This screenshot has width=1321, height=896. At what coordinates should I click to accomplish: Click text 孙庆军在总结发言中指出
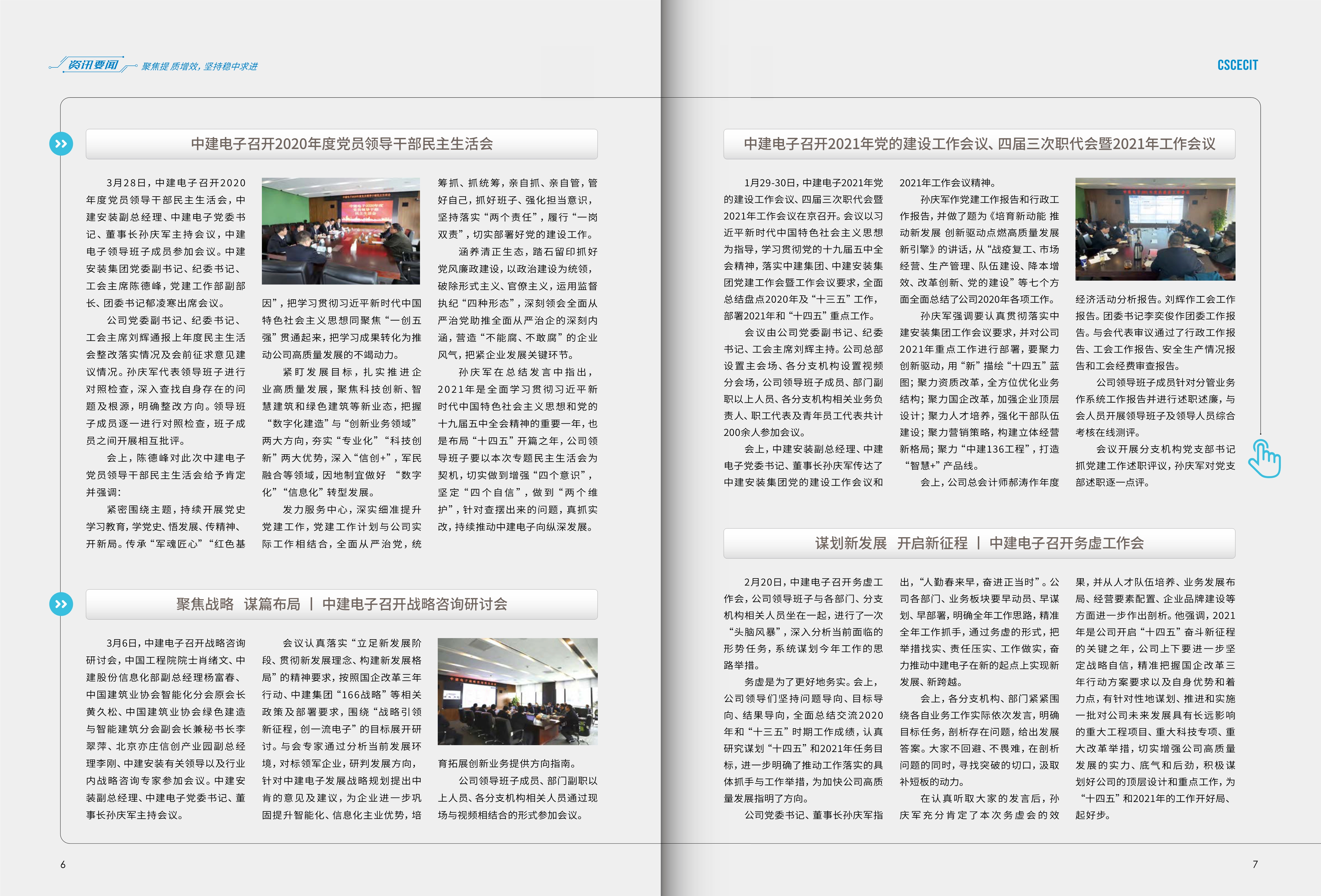[526, 372]
